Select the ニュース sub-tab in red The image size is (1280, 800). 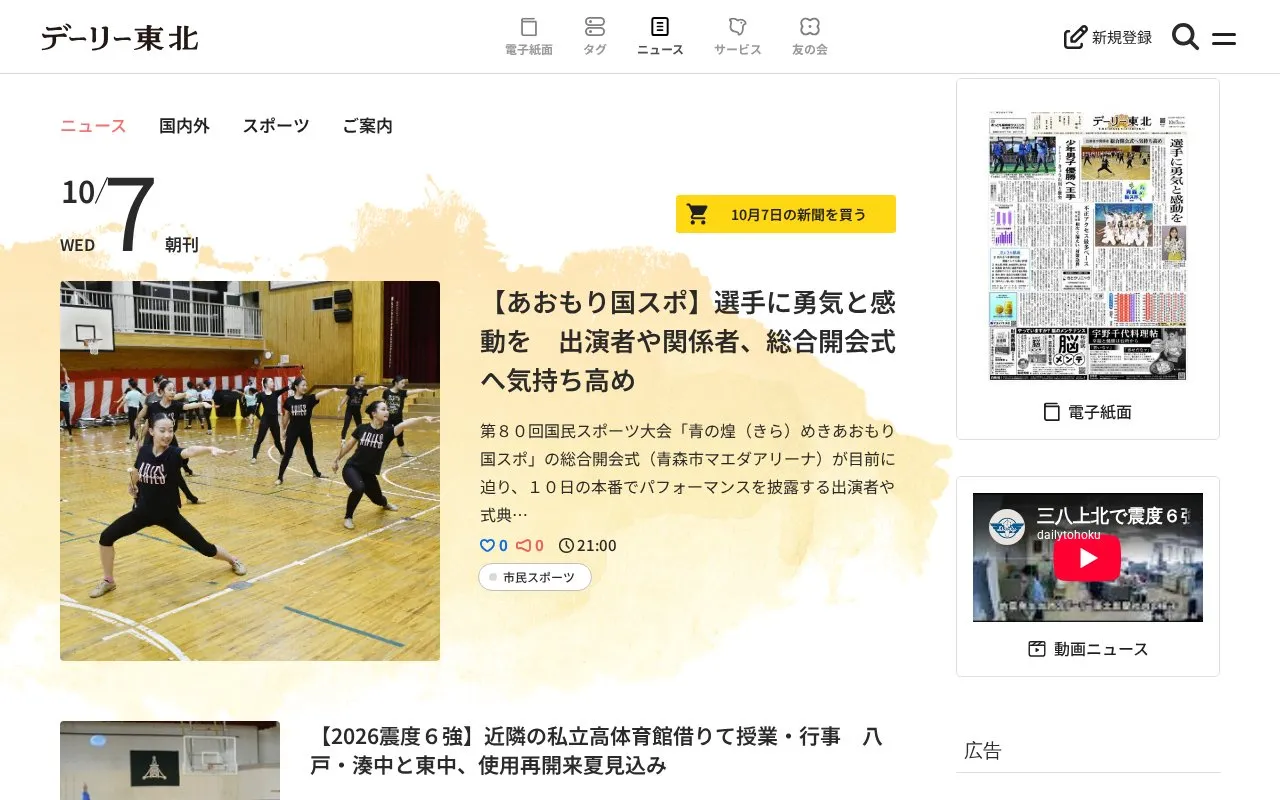click(93, 126)
